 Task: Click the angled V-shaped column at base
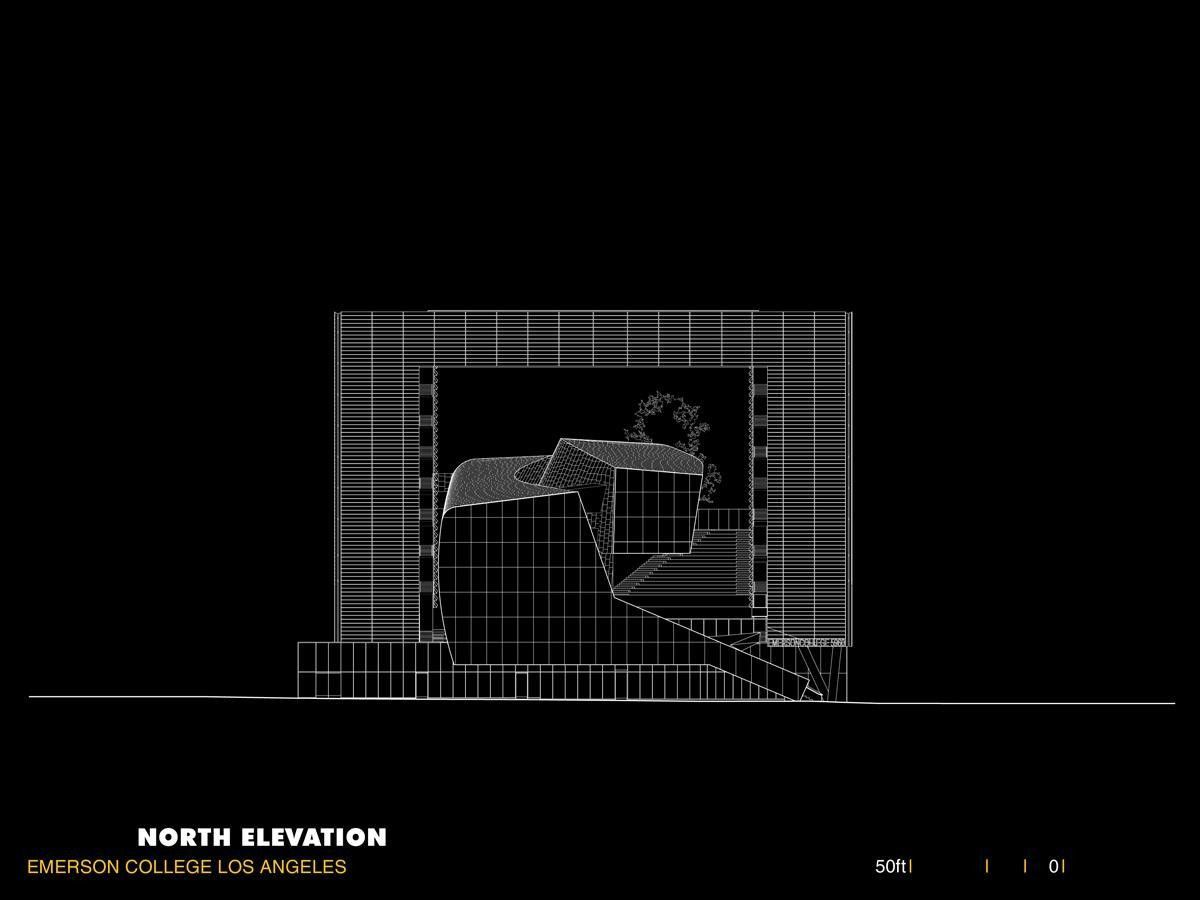(812, 687)
